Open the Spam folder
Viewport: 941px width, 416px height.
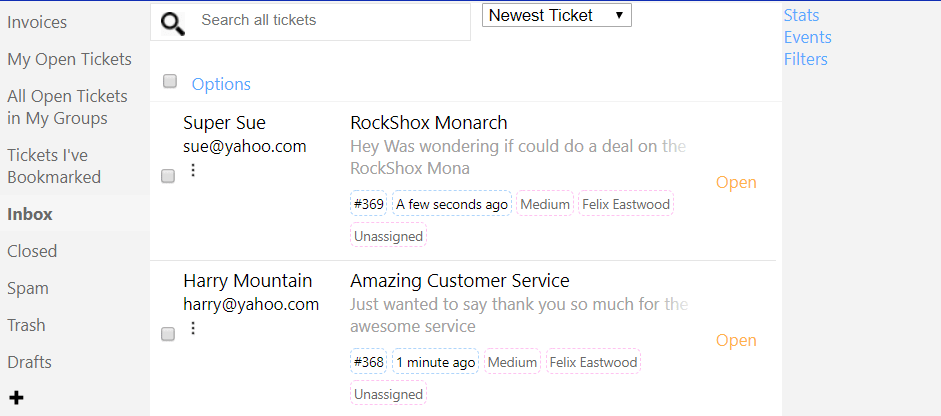click(28, 288)
